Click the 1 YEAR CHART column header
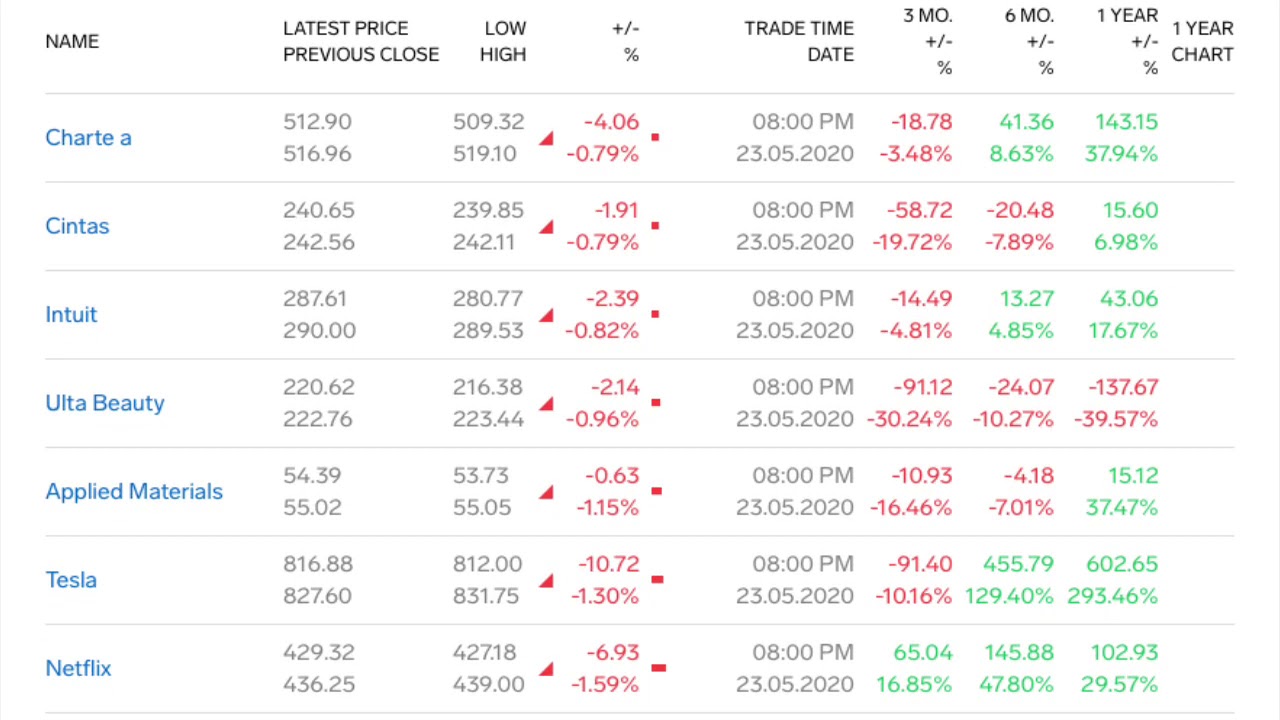Viewport: 1280px width, 720px height. click(1202, 42)
